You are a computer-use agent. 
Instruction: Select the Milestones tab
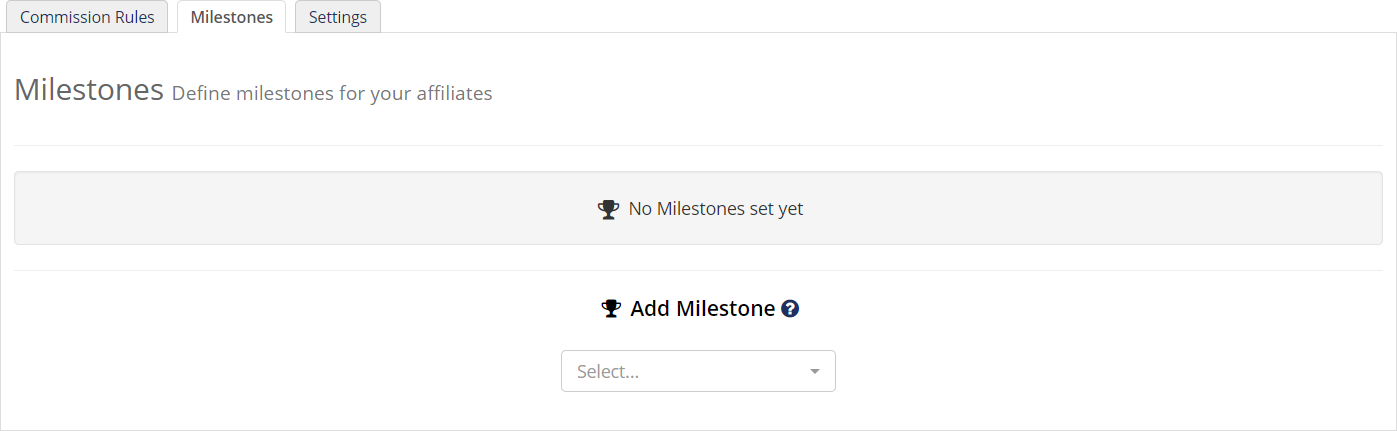(x=231, y=17)
